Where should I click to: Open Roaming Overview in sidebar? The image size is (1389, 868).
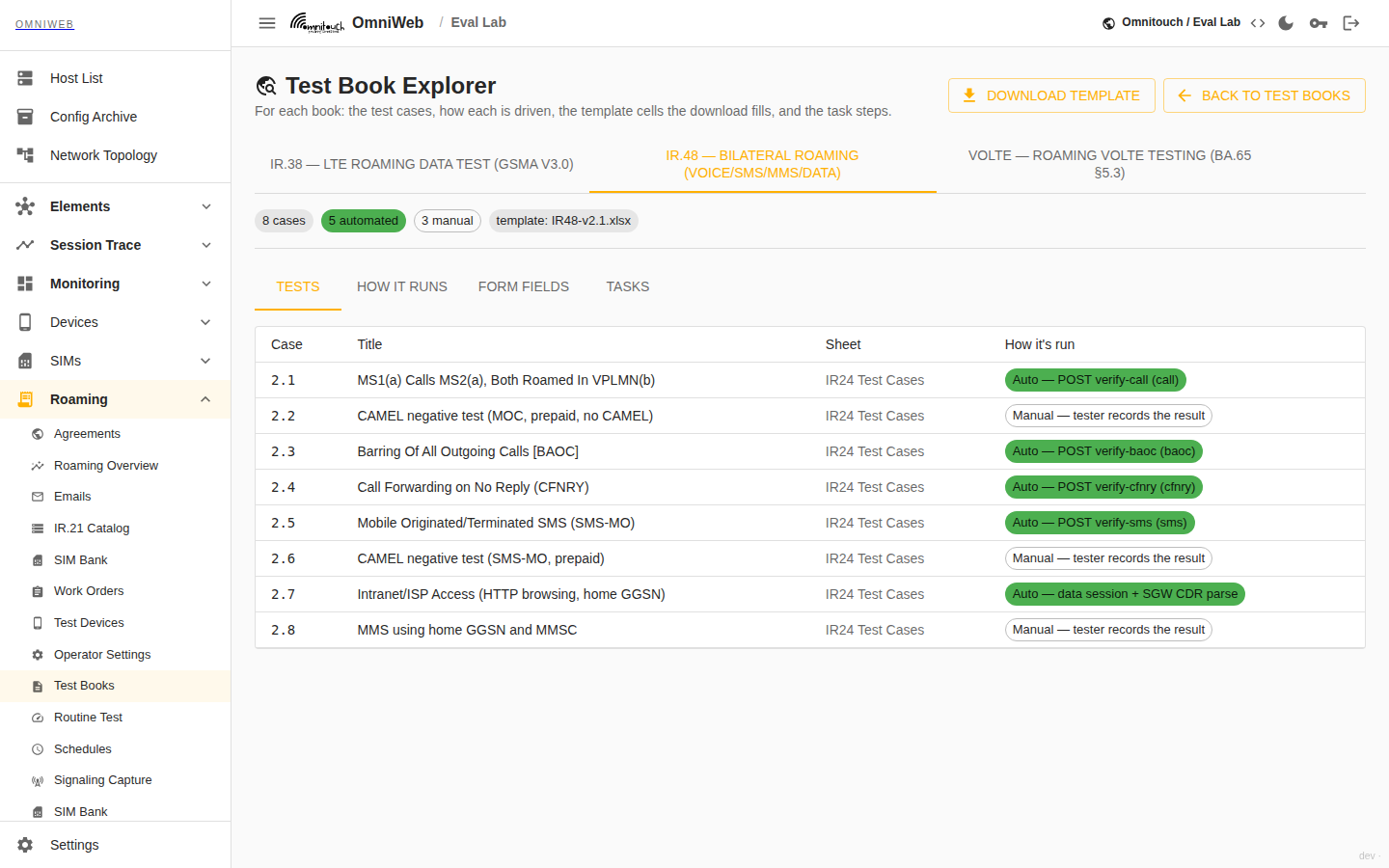tap(116, 466)
